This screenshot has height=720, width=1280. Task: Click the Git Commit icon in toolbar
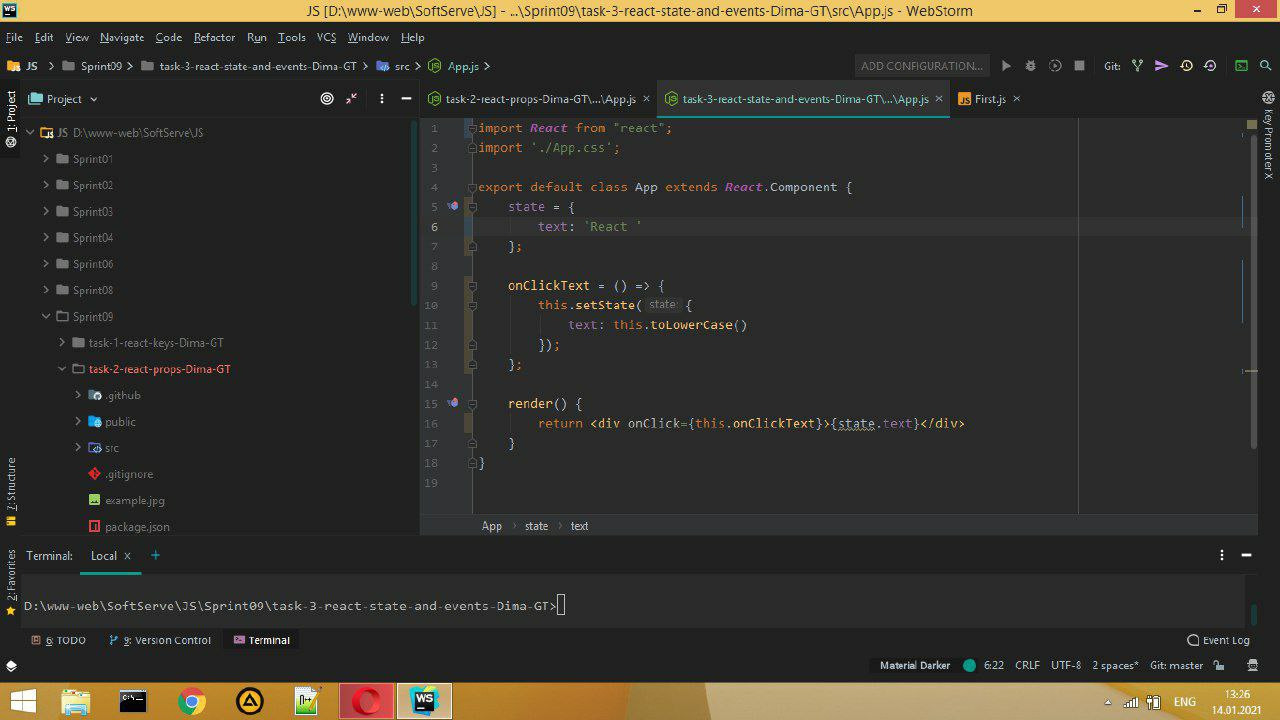point(1161,66)
